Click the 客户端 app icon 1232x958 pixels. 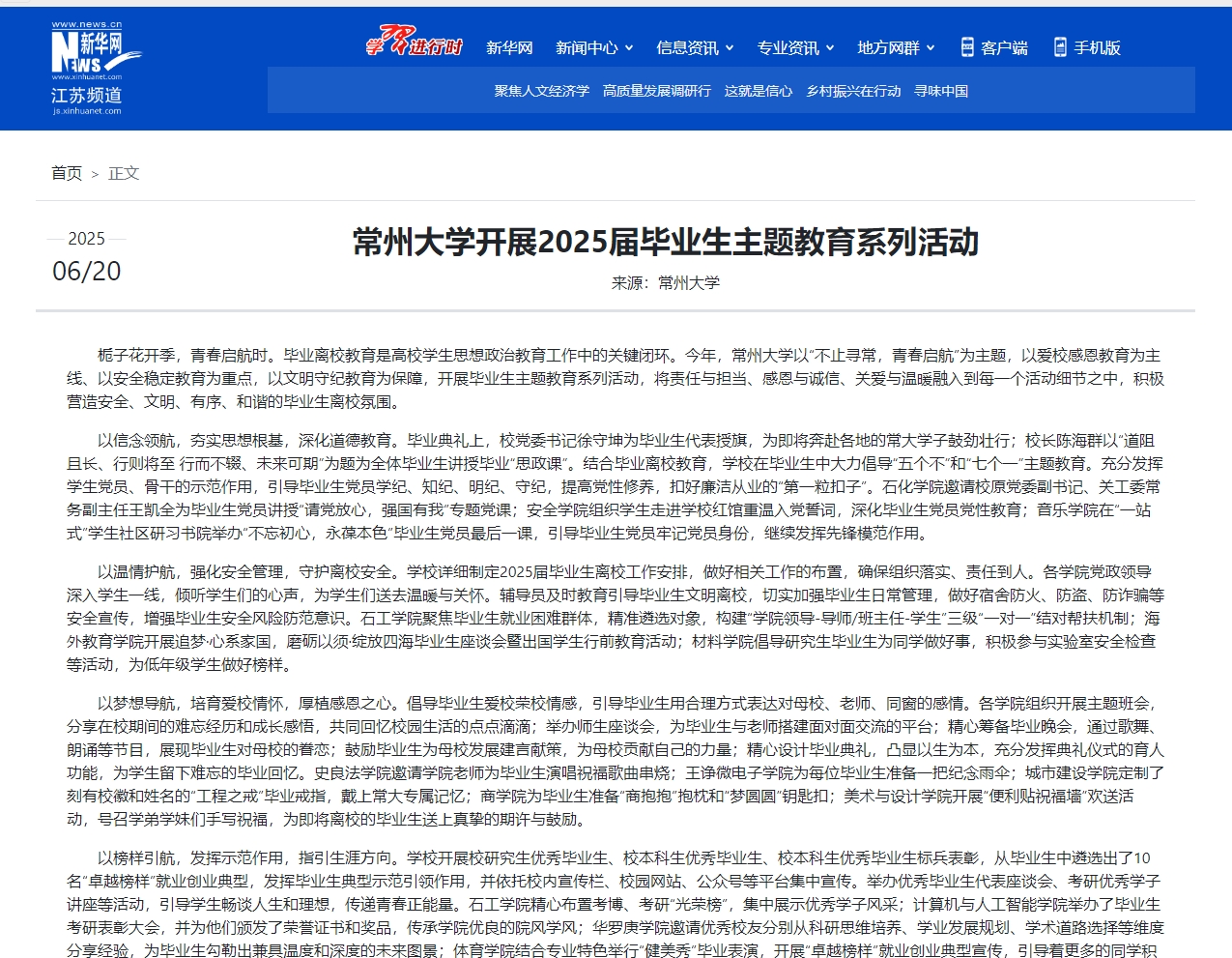[x=967, y=47]
